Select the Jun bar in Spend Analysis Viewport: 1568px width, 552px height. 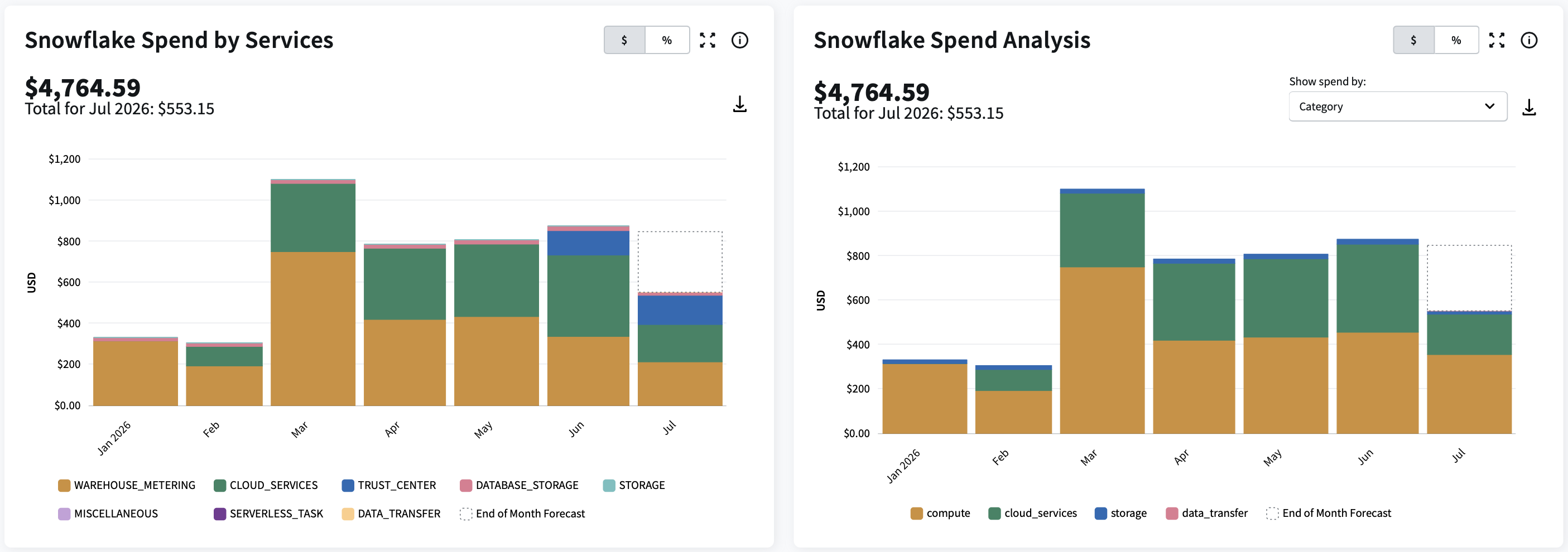click(1378, 336)
